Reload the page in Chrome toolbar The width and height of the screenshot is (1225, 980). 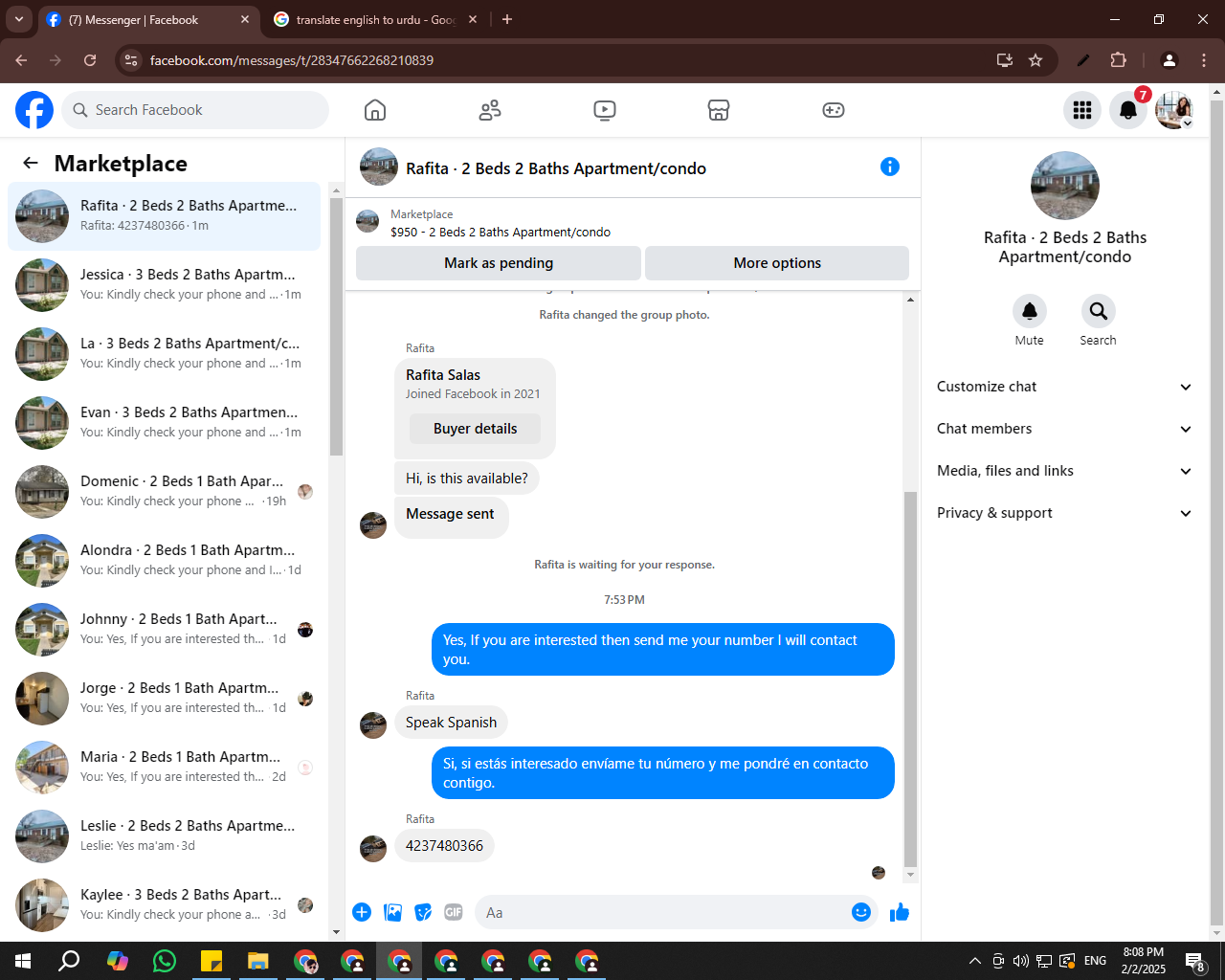point(90,60)
